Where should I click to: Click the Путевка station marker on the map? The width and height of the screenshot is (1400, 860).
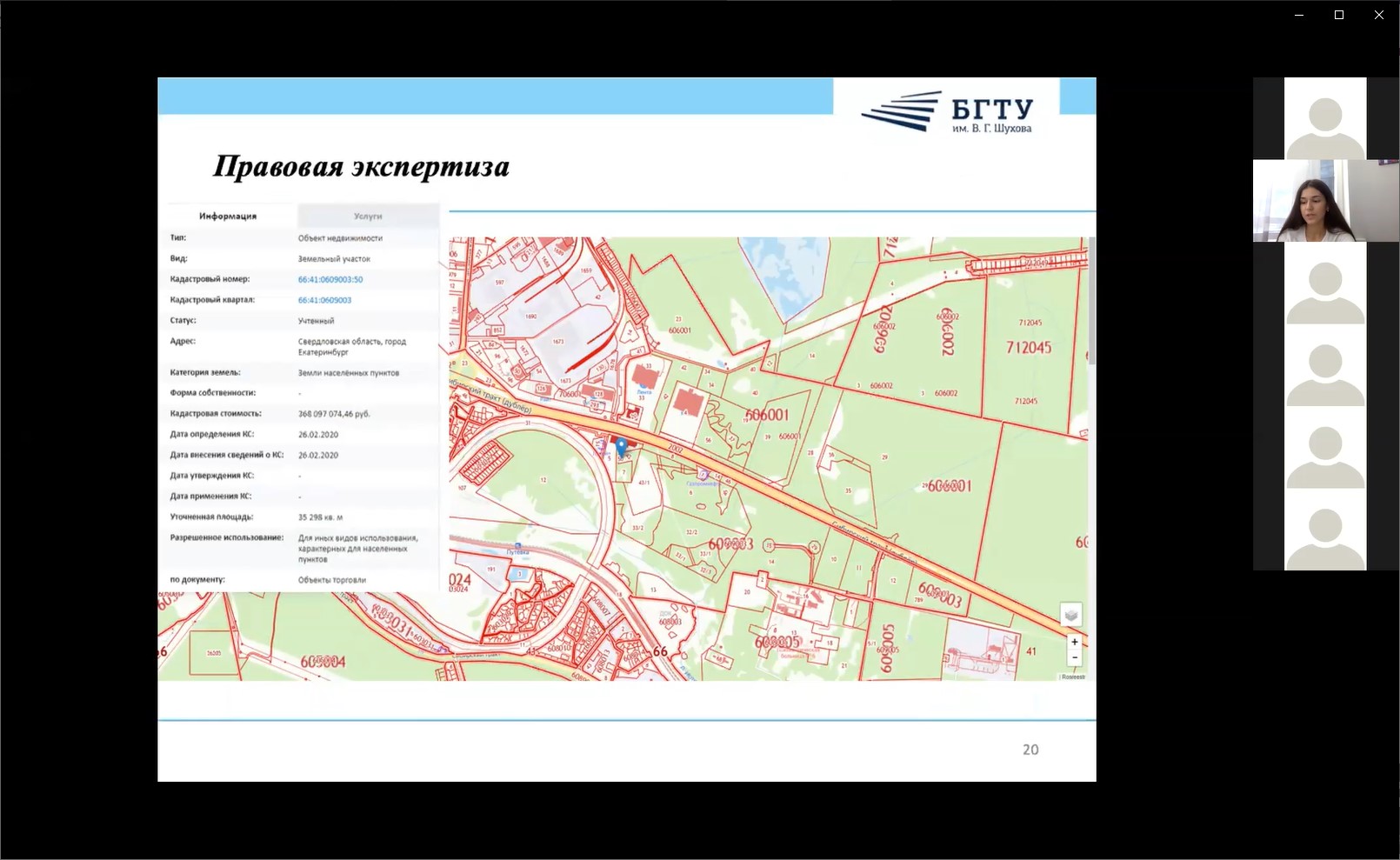coord(517,550)
